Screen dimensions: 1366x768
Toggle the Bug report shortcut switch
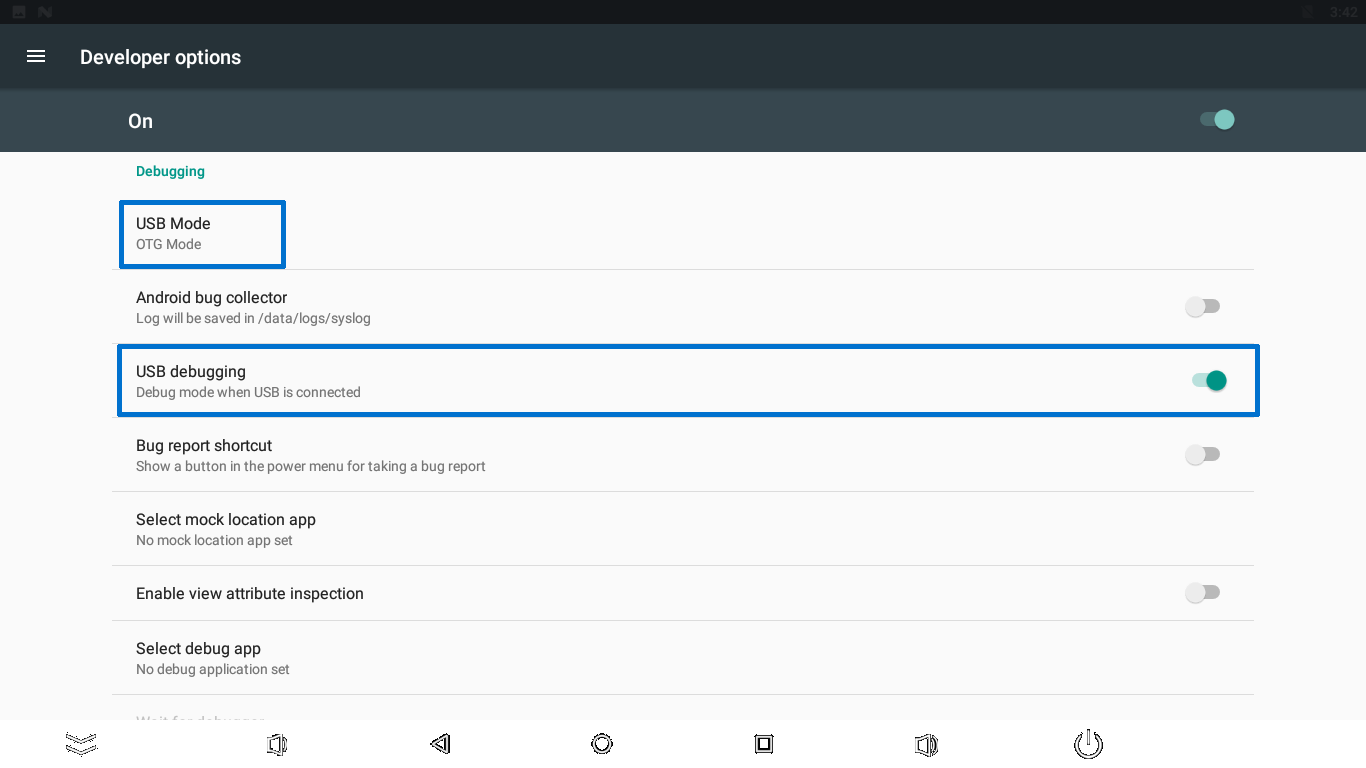[1202, 455]
